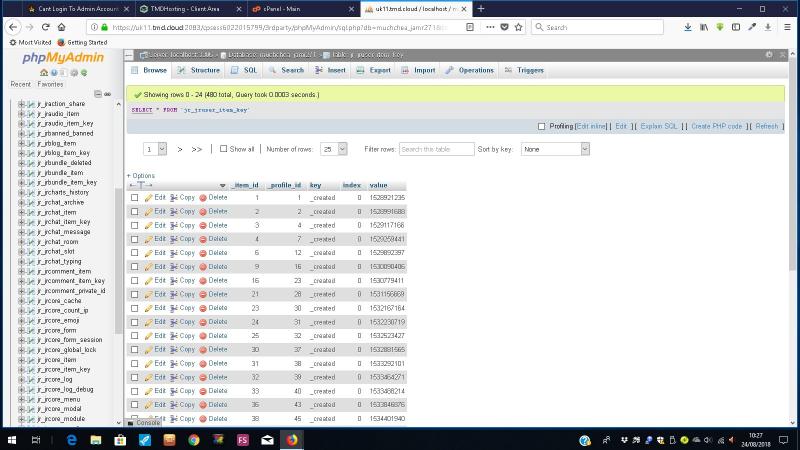The height and width of the screenshot is (450, 800).
Task: Click Copy icon in item_id 4 row
Action: point(174,239)
